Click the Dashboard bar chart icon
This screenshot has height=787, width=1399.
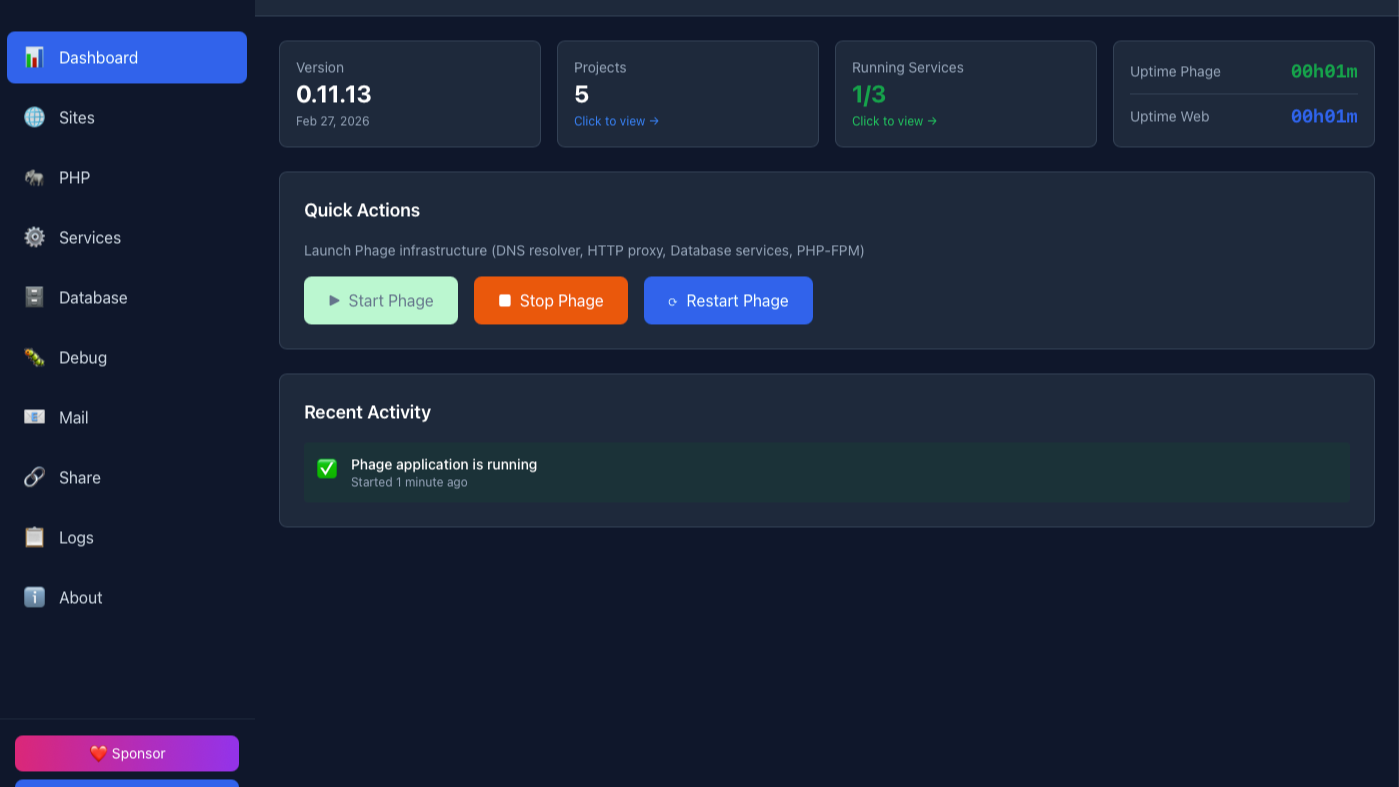34,57
